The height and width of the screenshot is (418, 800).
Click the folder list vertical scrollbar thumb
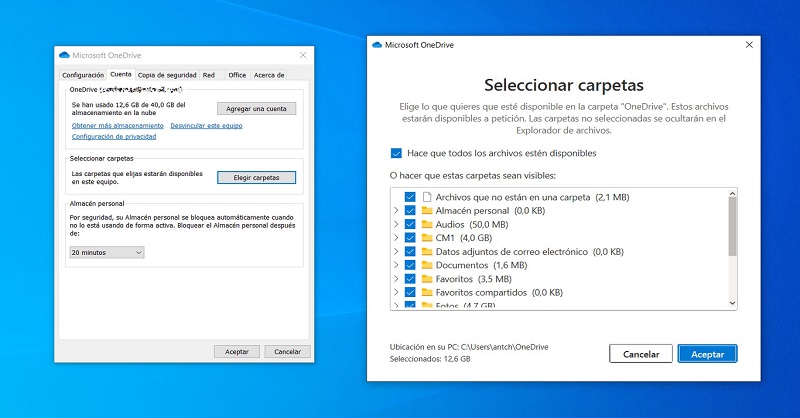tap(732, 227)
